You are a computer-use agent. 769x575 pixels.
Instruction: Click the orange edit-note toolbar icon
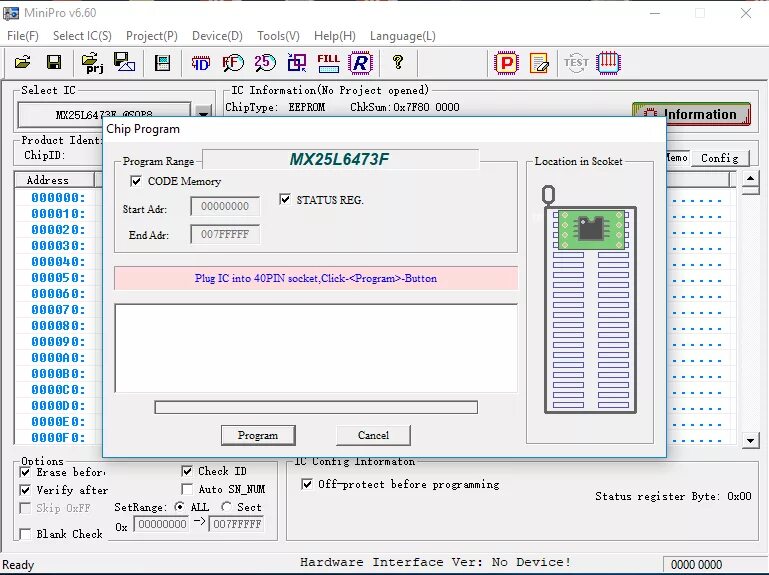point(539,63)
